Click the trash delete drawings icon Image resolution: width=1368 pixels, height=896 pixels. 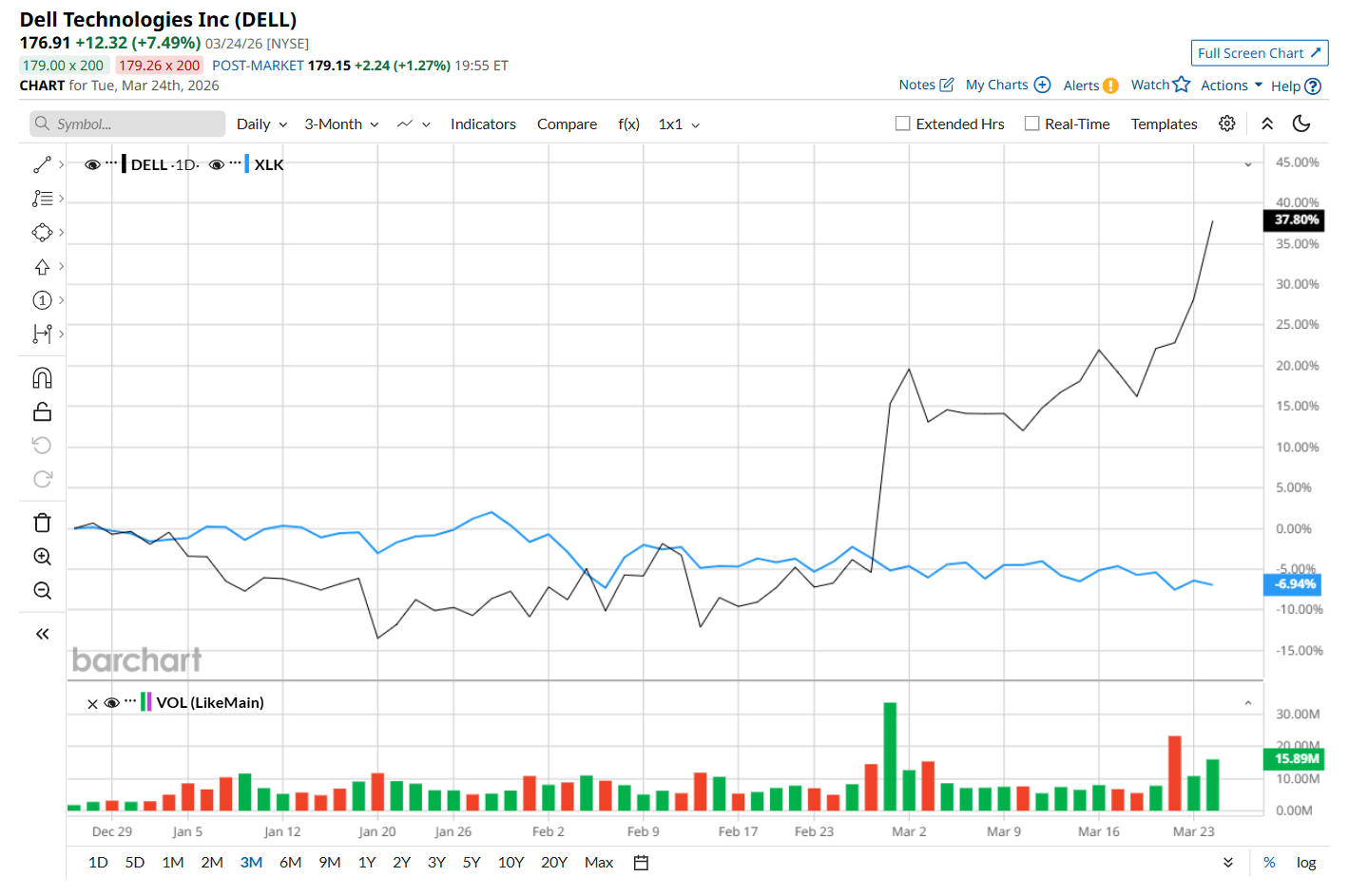pos(42,523)
